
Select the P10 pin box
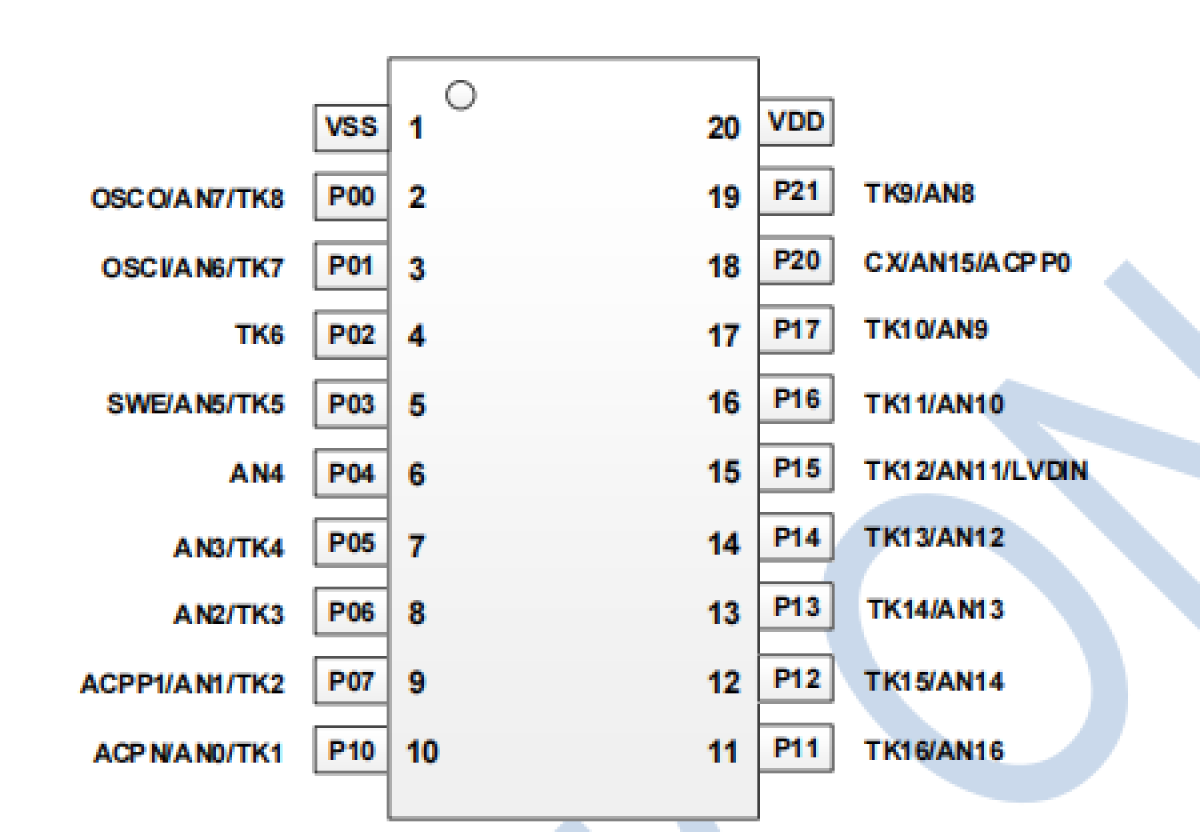[x=351, y=749]
